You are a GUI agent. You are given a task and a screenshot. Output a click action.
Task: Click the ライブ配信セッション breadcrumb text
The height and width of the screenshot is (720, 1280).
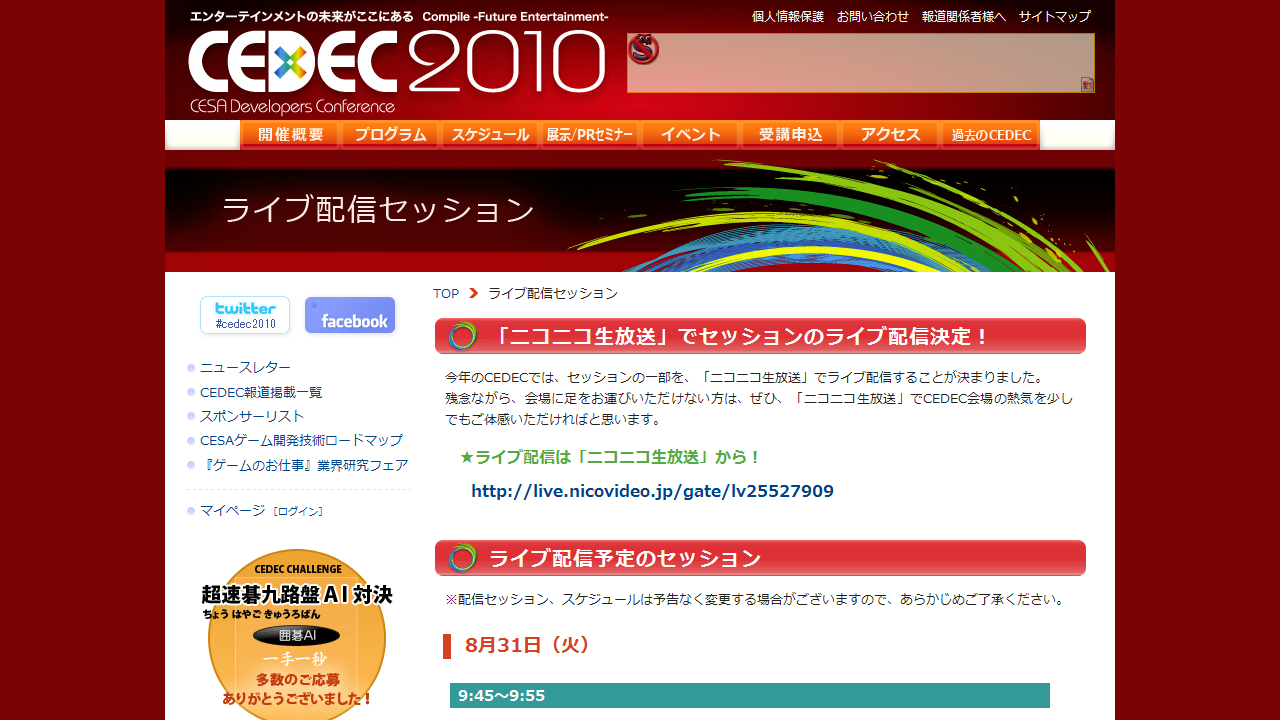point(553,293)
